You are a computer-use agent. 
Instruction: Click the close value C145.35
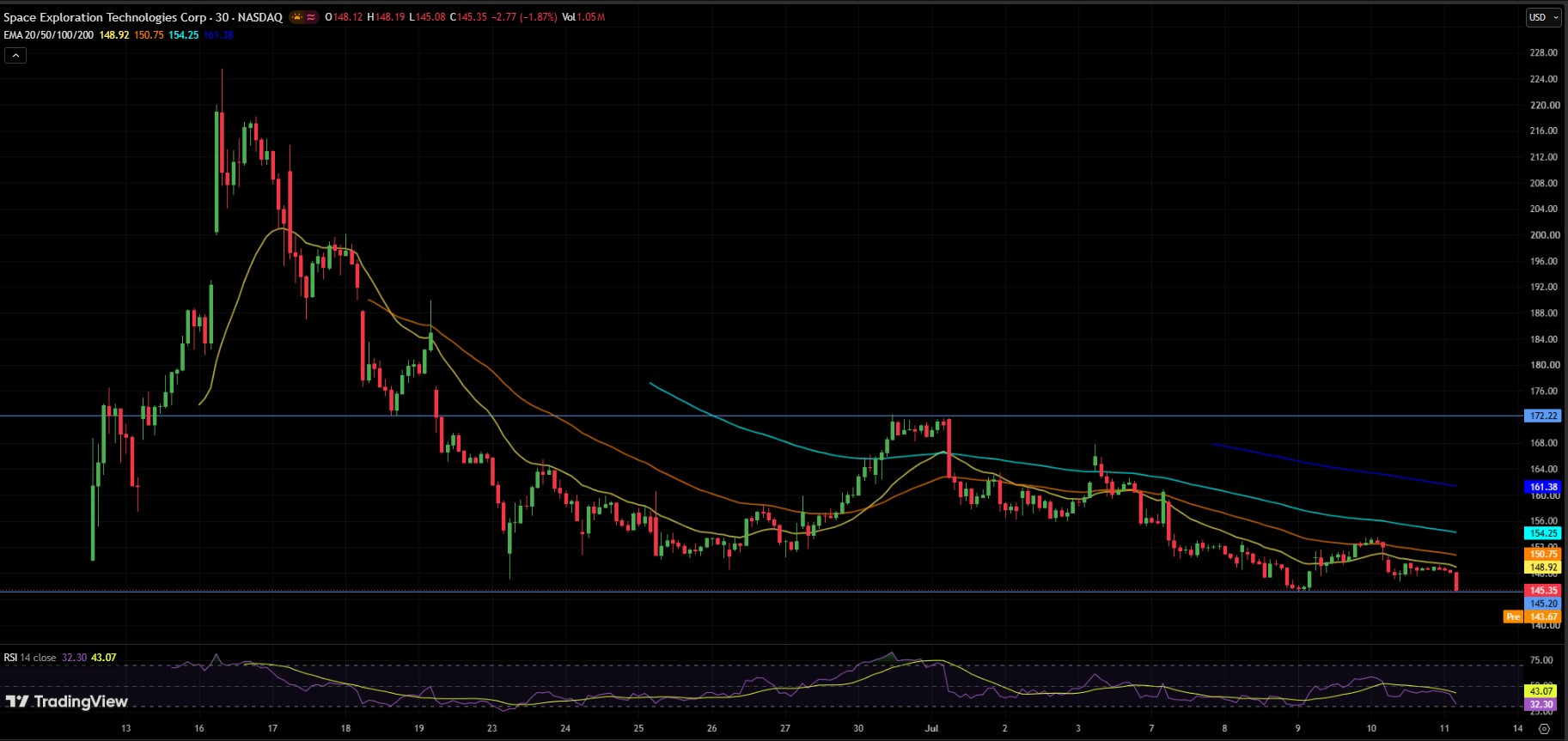coord(468,17)
